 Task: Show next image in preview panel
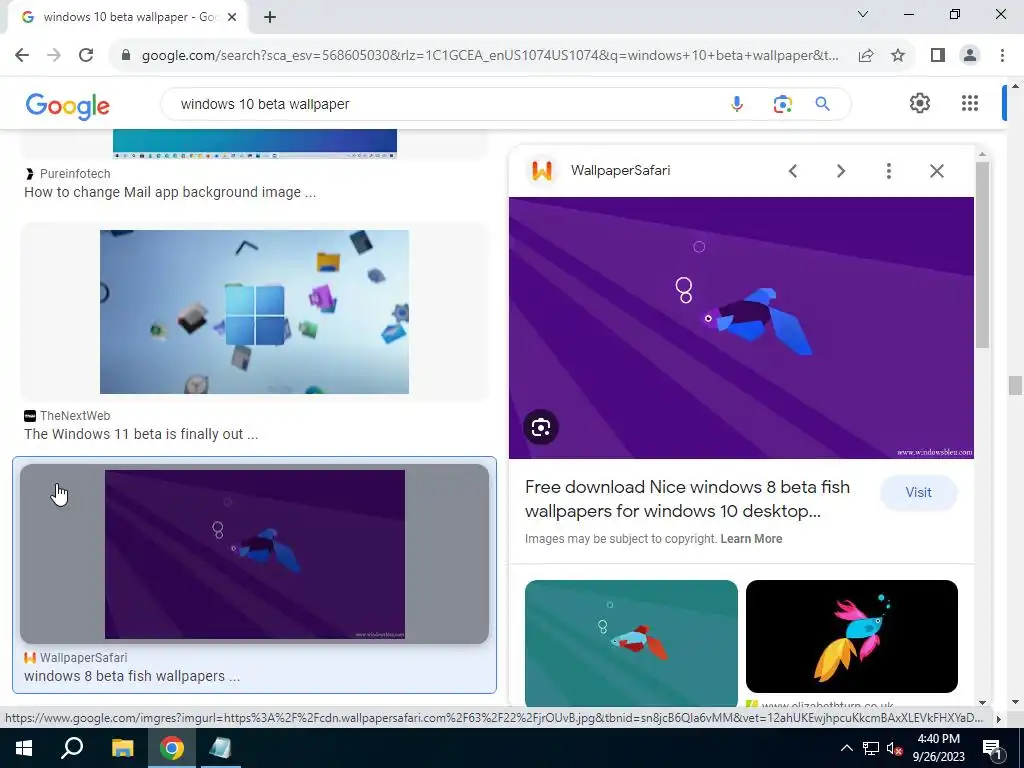tap(841, 171)
